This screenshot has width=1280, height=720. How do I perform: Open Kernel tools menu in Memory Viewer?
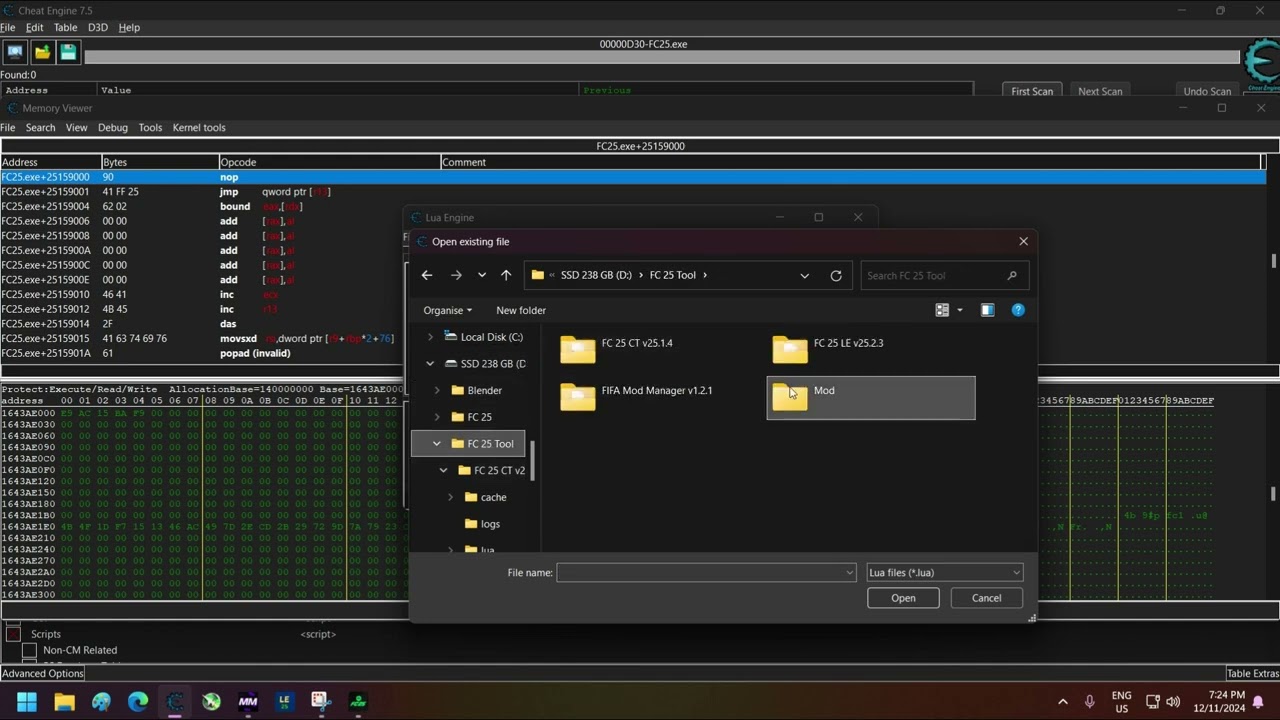tap(199, 128)
